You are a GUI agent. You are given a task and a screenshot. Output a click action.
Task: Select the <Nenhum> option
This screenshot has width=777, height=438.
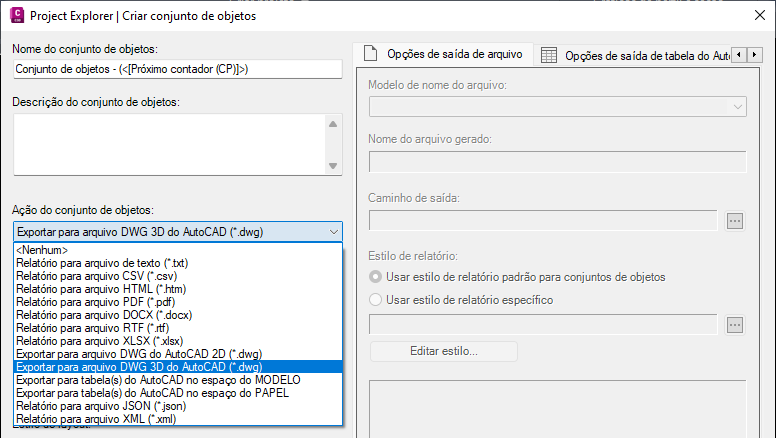178,250
